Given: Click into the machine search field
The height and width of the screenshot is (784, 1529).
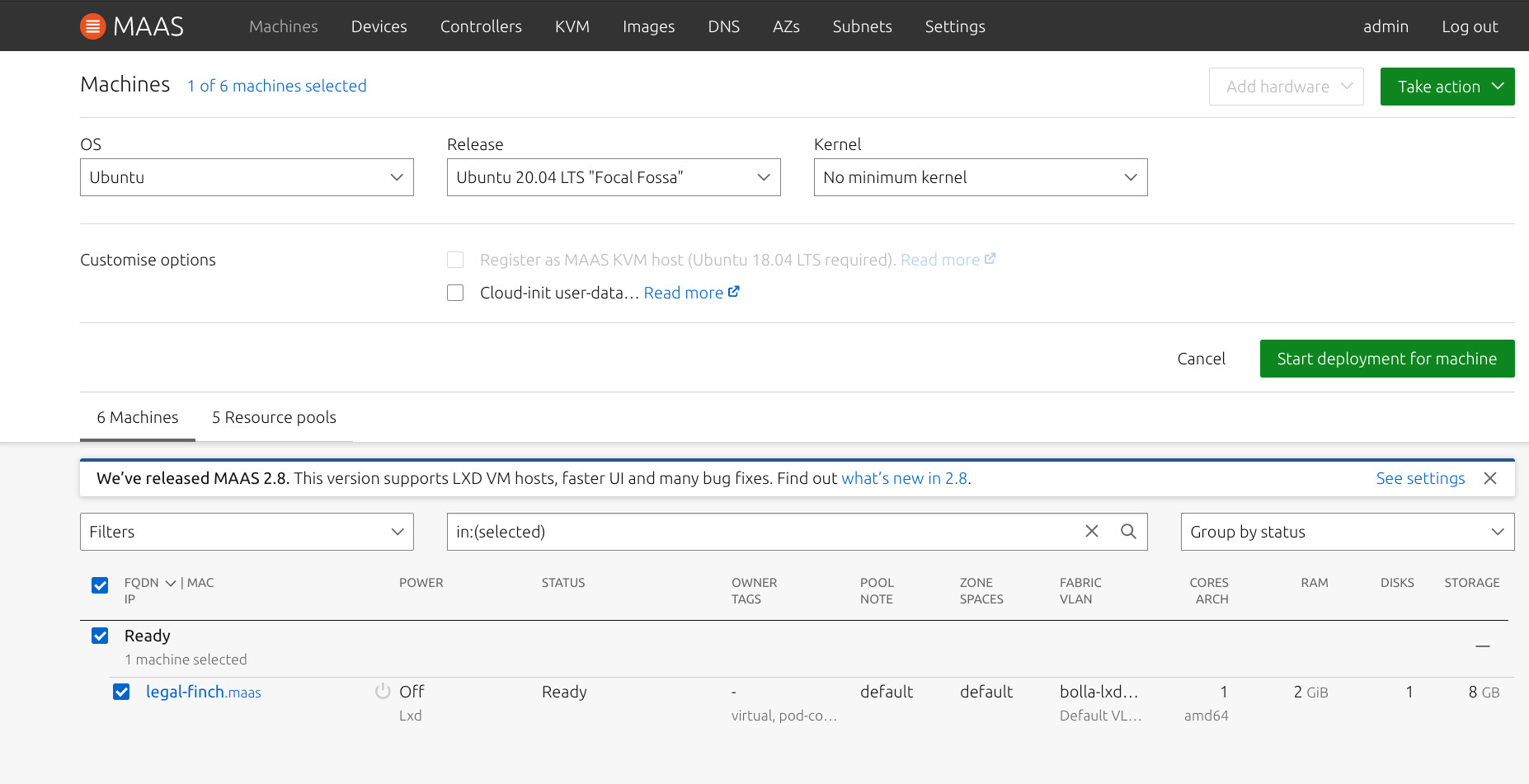Looking at the screenshot, I should point(759,532).
